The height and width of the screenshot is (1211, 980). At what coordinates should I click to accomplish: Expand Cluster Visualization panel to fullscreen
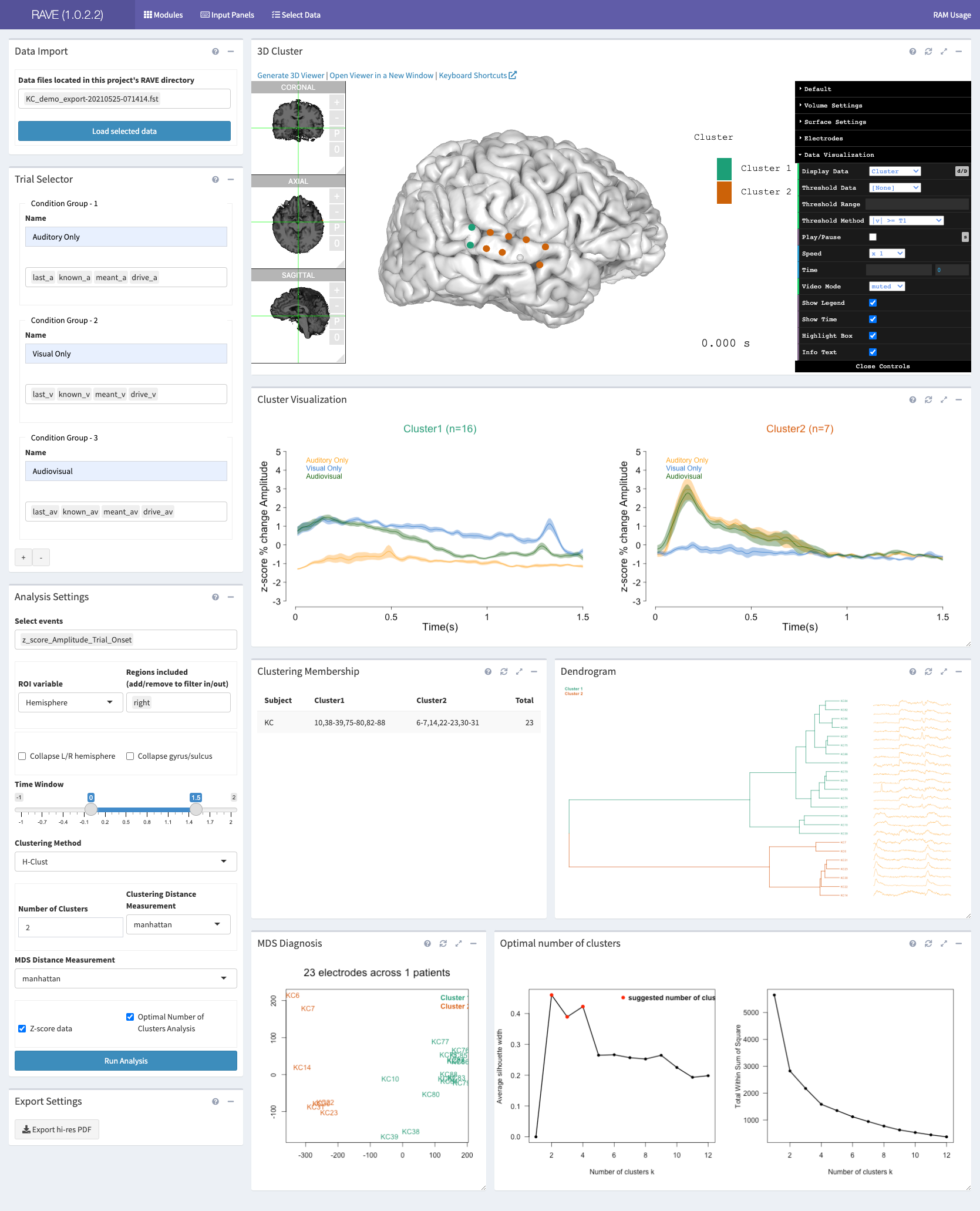click(x=944, y=400)
